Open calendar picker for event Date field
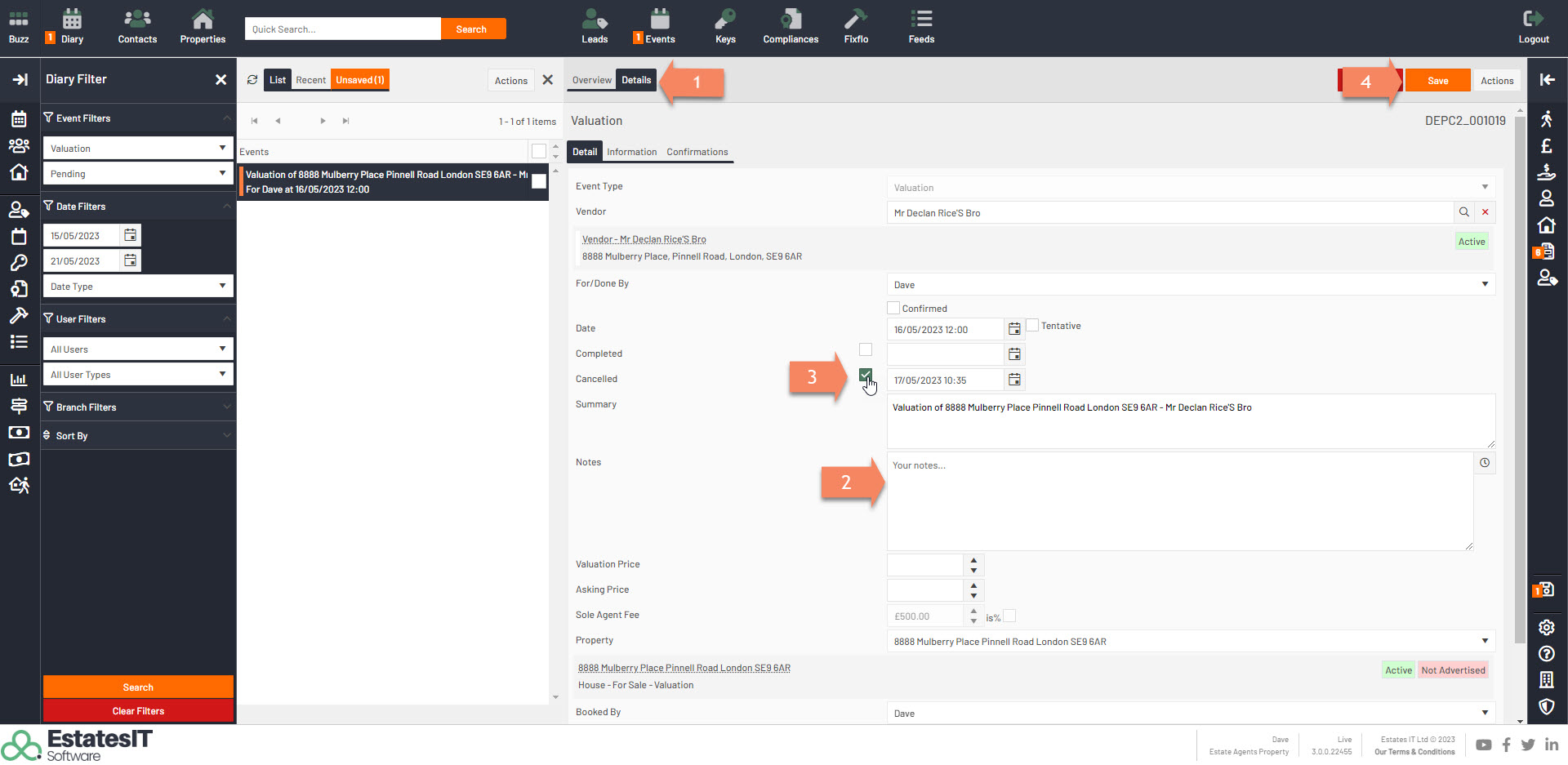 point(1014,329)
